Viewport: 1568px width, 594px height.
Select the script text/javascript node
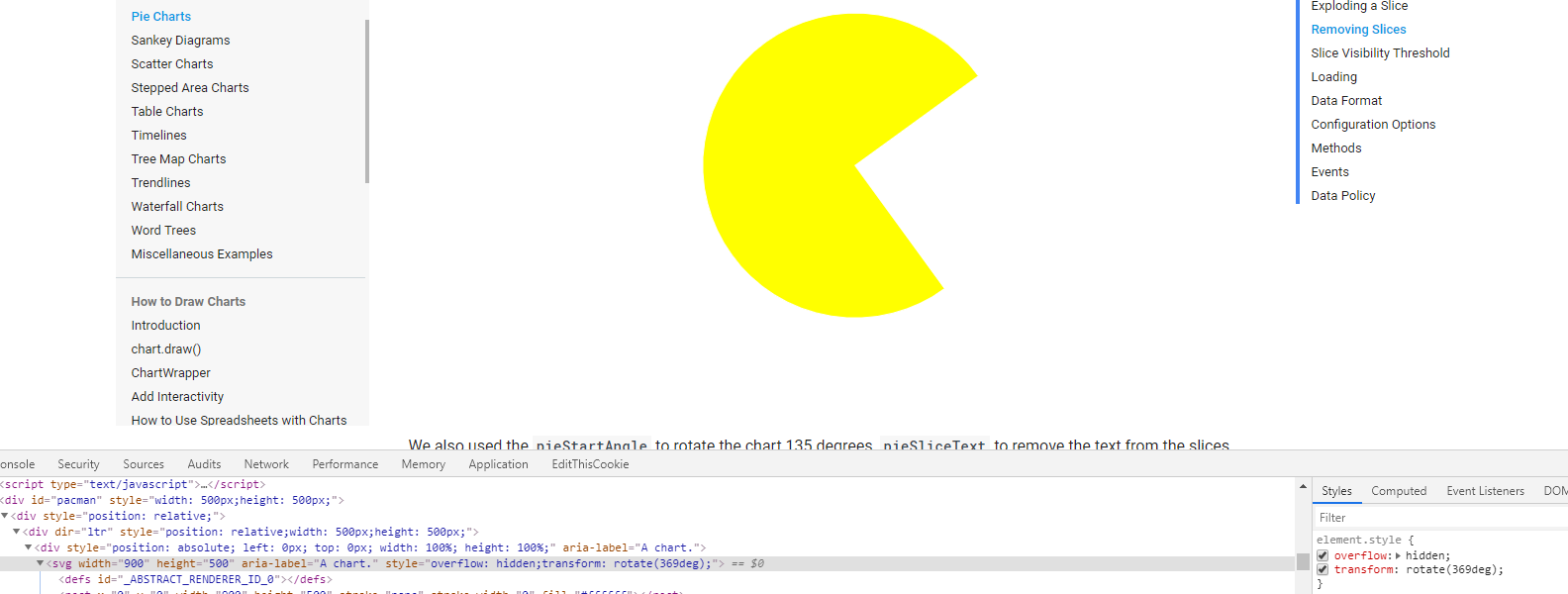point(133,484)
